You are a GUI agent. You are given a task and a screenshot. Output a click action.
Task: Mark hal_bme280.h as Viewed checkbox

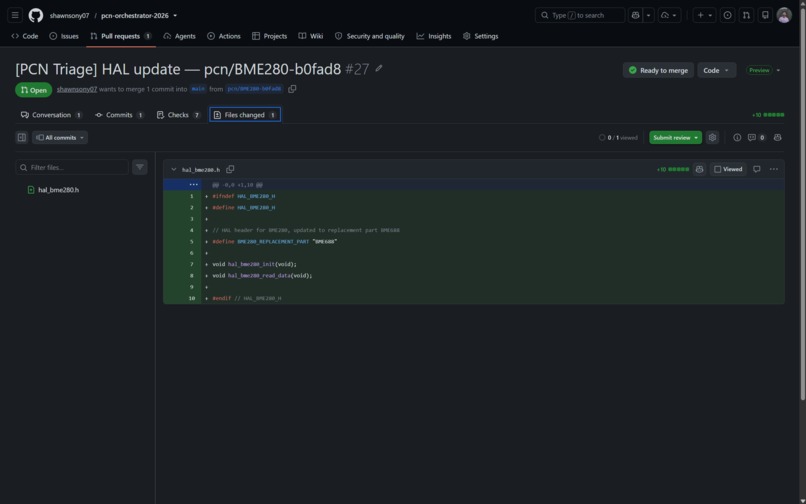click(728, 169)
